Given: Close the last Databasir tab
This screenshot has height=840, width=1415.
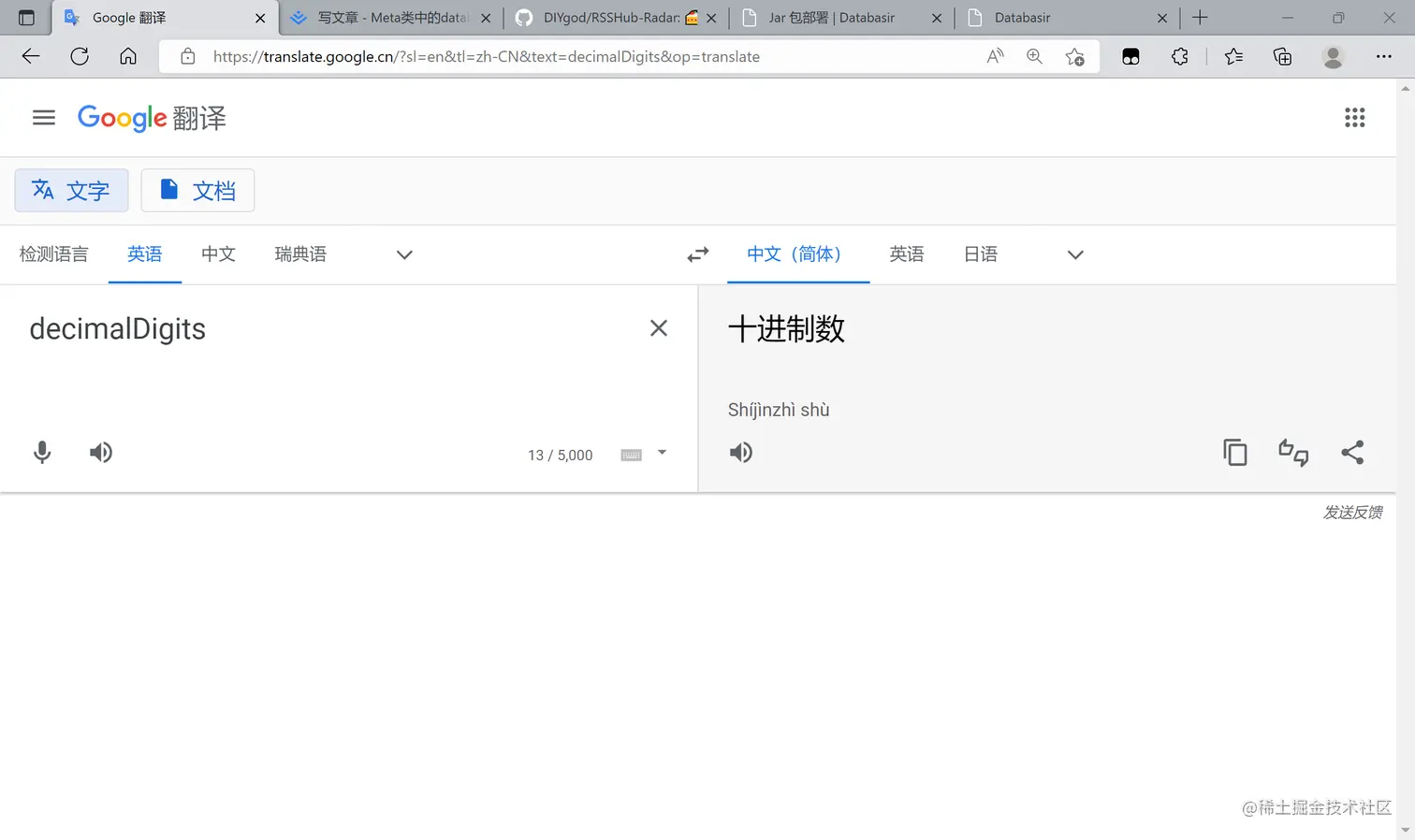Looking at the screenshot, I should pyautogui.click(x=1162, y=18).
